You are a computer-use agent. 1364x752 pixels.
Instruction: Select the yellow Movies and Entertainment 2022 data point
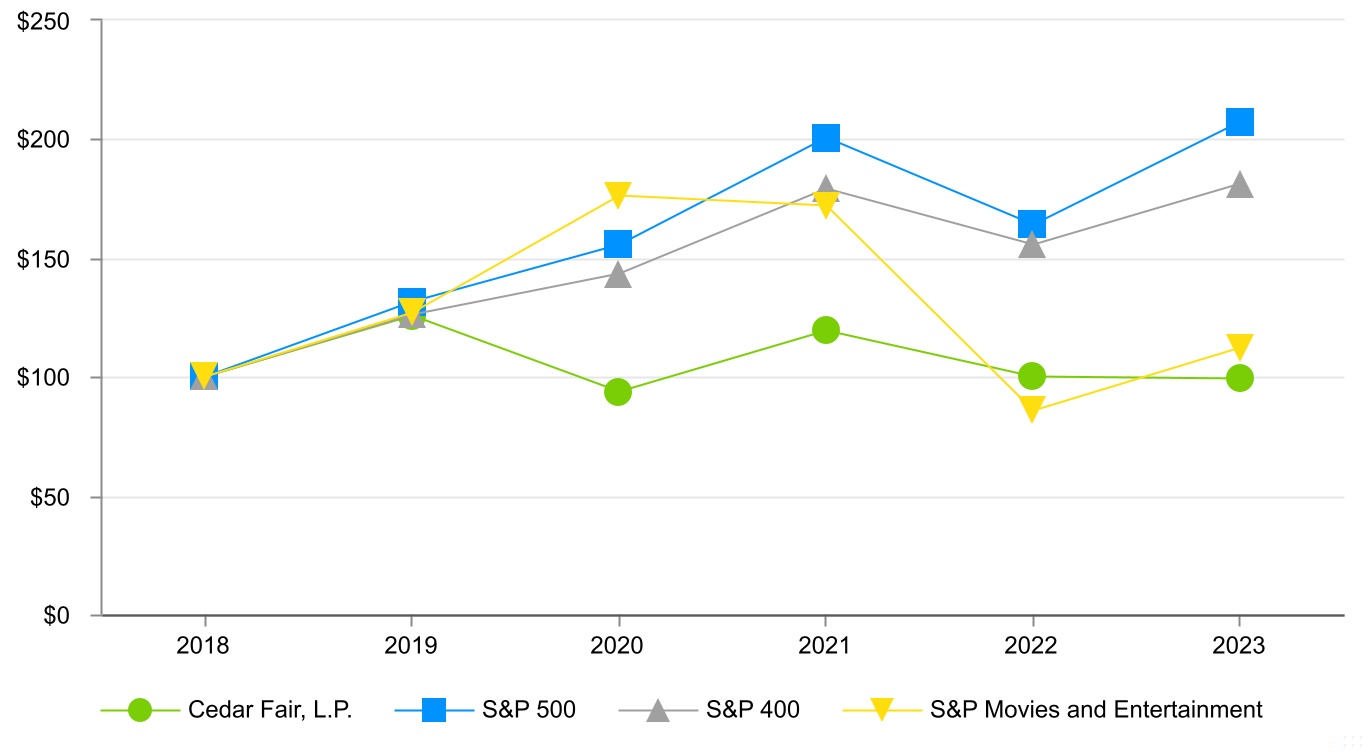pyautogui.click(x=1032, y=409)
